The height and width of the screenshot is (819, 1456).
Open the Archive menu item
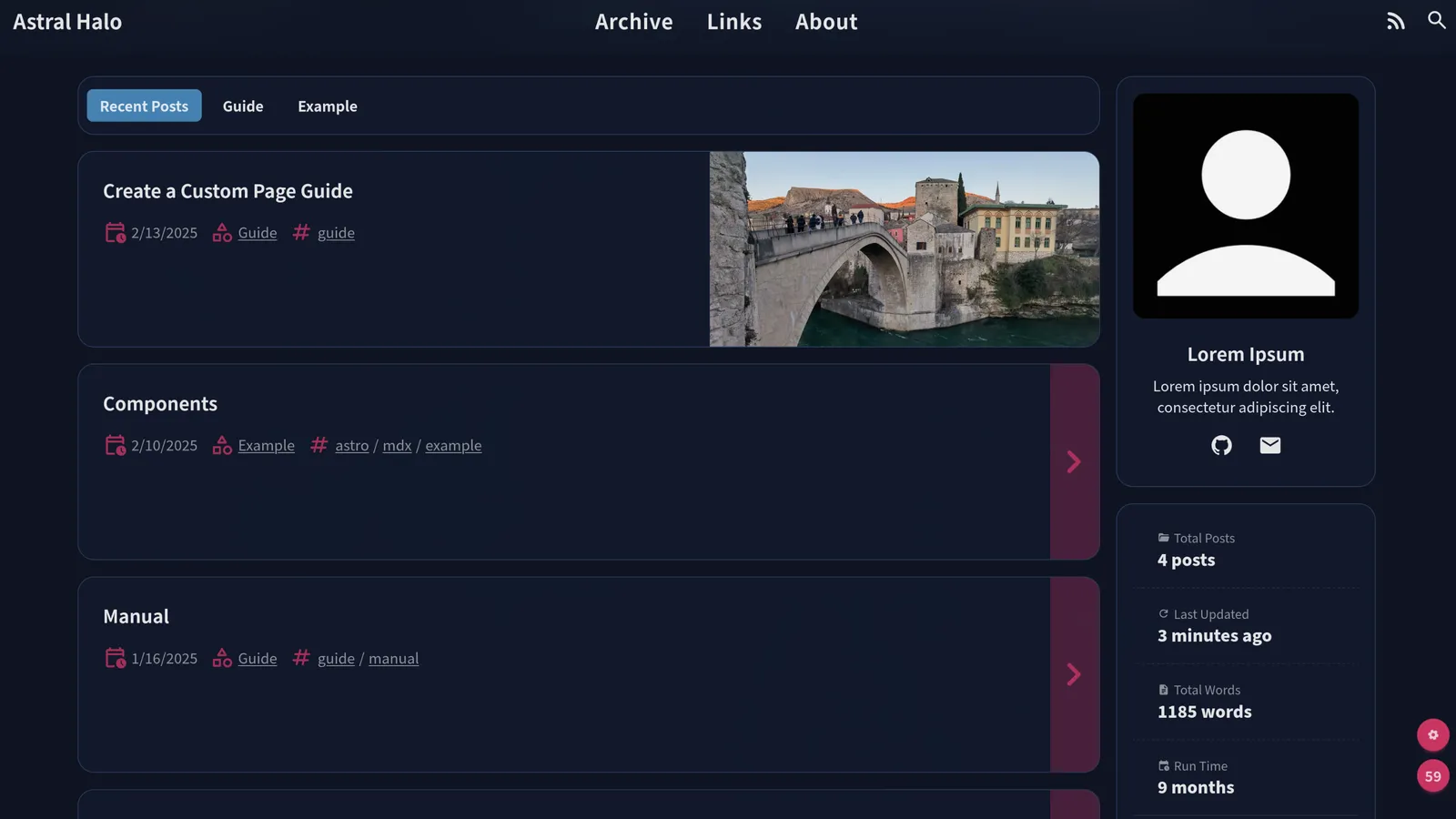click(633, 22)
